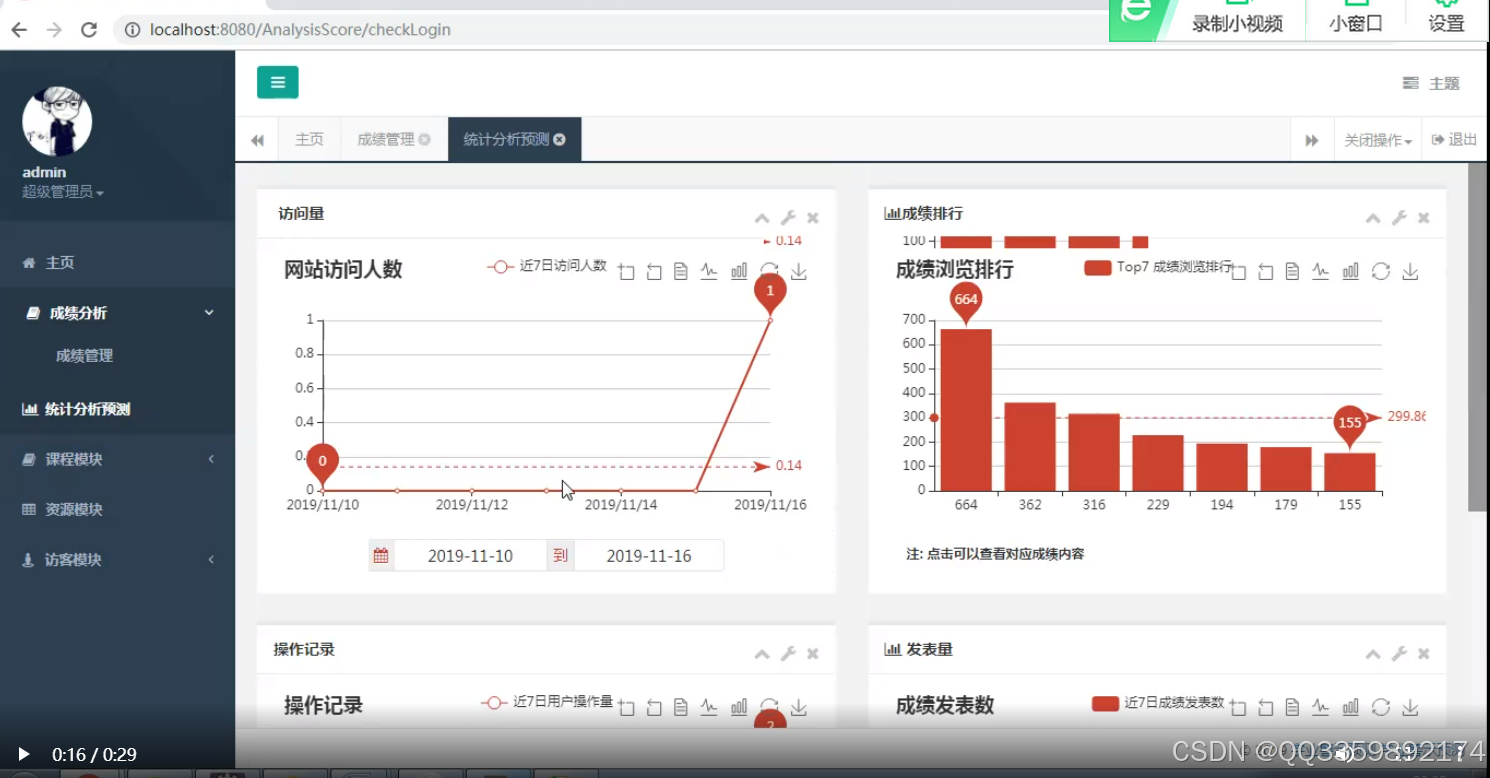This screenshot has height=778, width=1490.
Task: Click the page vertical scrollbar
Action: coord(1477,338)
